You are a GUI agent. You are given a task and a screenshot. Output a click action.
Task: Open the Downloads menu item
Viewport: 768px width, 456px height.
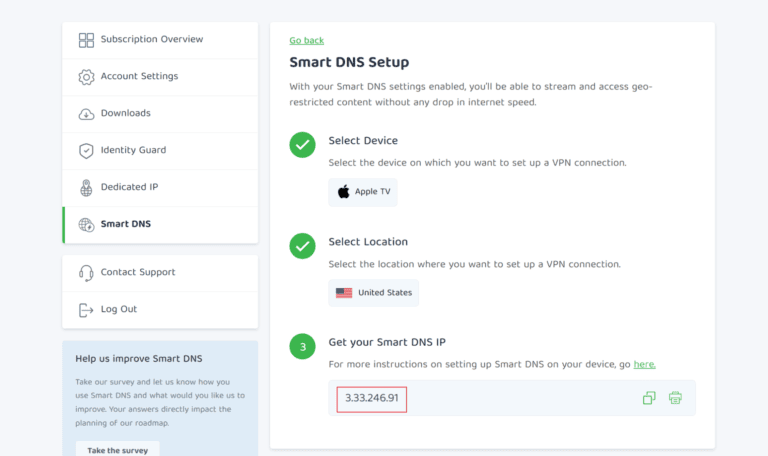[125, 114]
